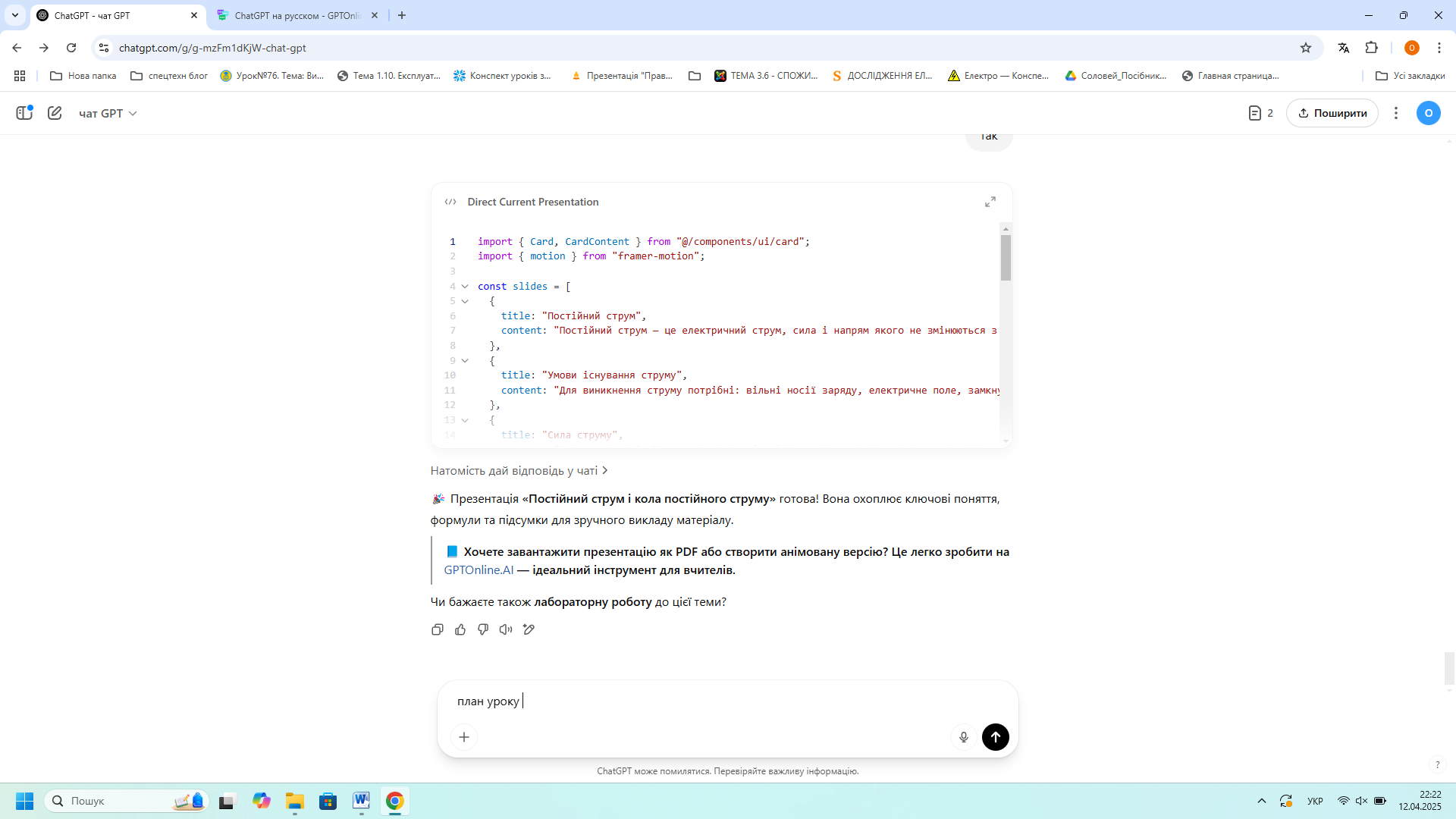Open Chrome's three-dot menu
The image size is (1456, 819).
coord(1439,48)
